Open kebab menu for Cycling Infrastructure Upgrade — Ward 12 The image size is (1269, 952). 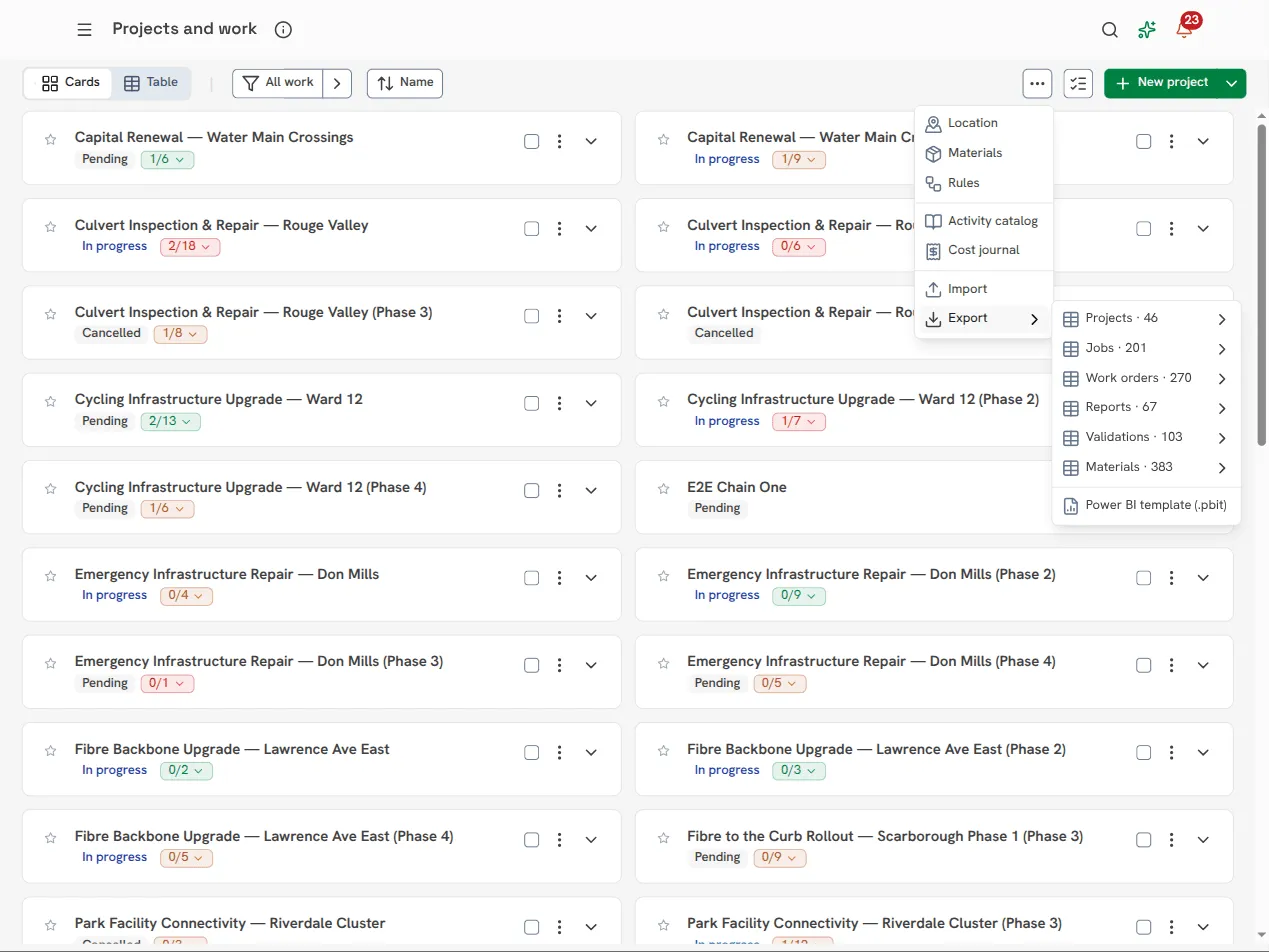point(560,403)
